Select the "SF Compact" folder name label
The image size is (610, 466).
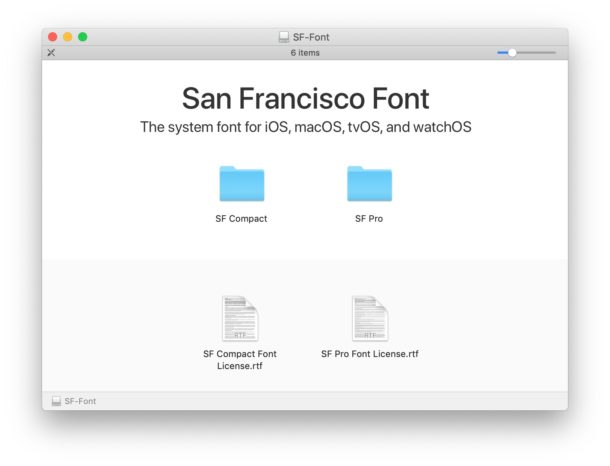tap(241, 218)
